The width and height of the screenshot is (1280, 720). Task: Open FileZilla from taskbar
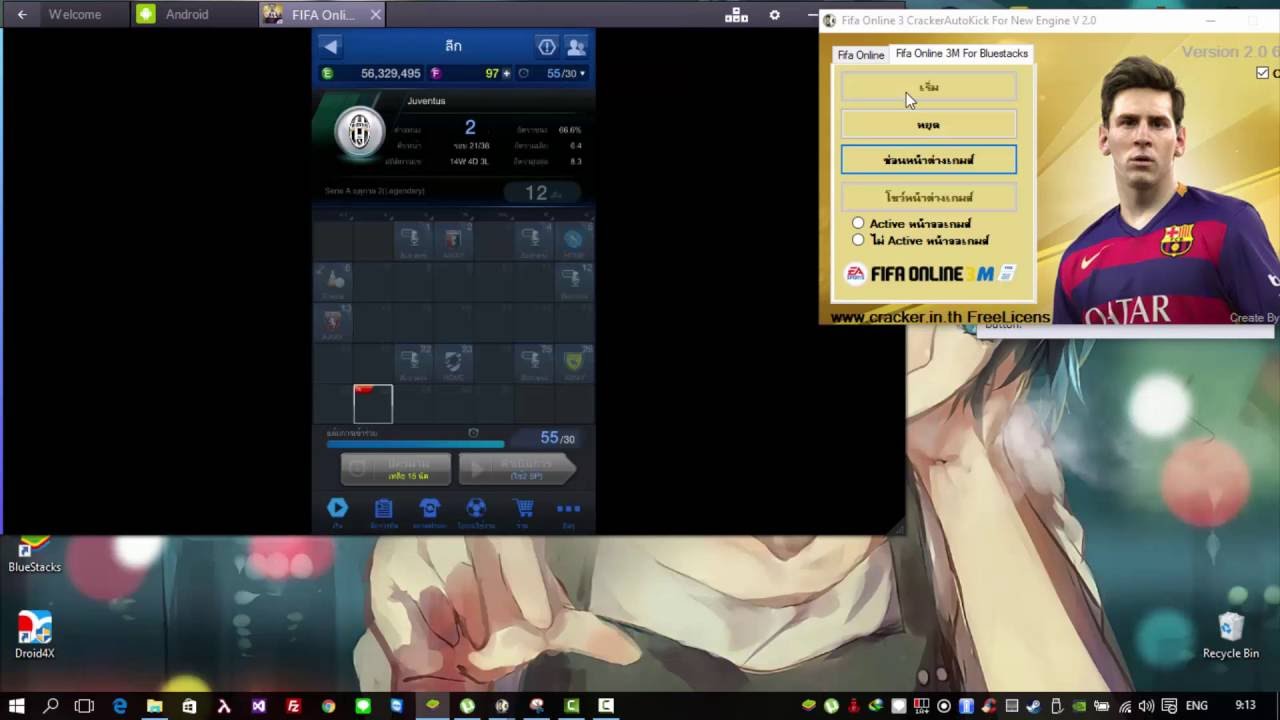pos(293,706)
